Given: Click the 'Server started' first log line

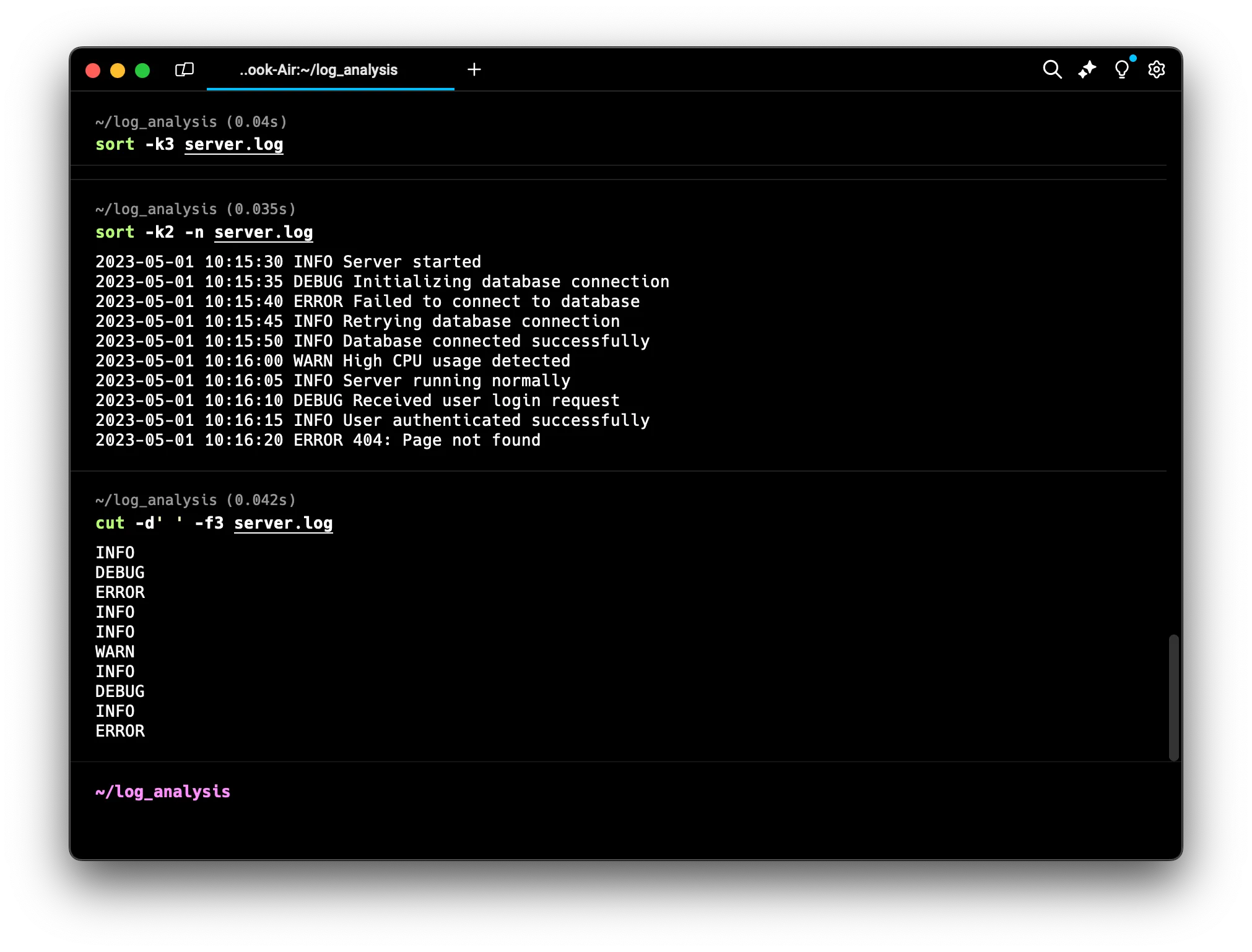Looking at the screenshot, I should pyautogui.click(x=288, y=262).
